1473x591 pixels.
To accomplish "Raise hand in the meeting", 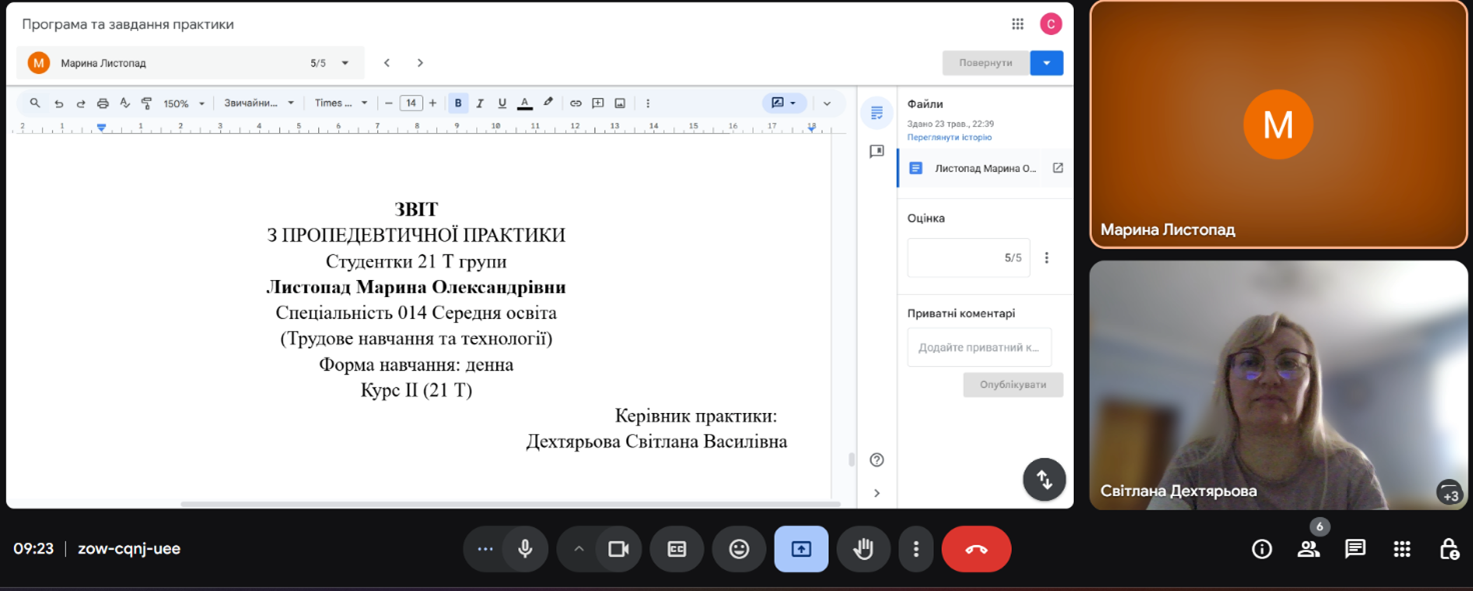I will coord(863,549).
